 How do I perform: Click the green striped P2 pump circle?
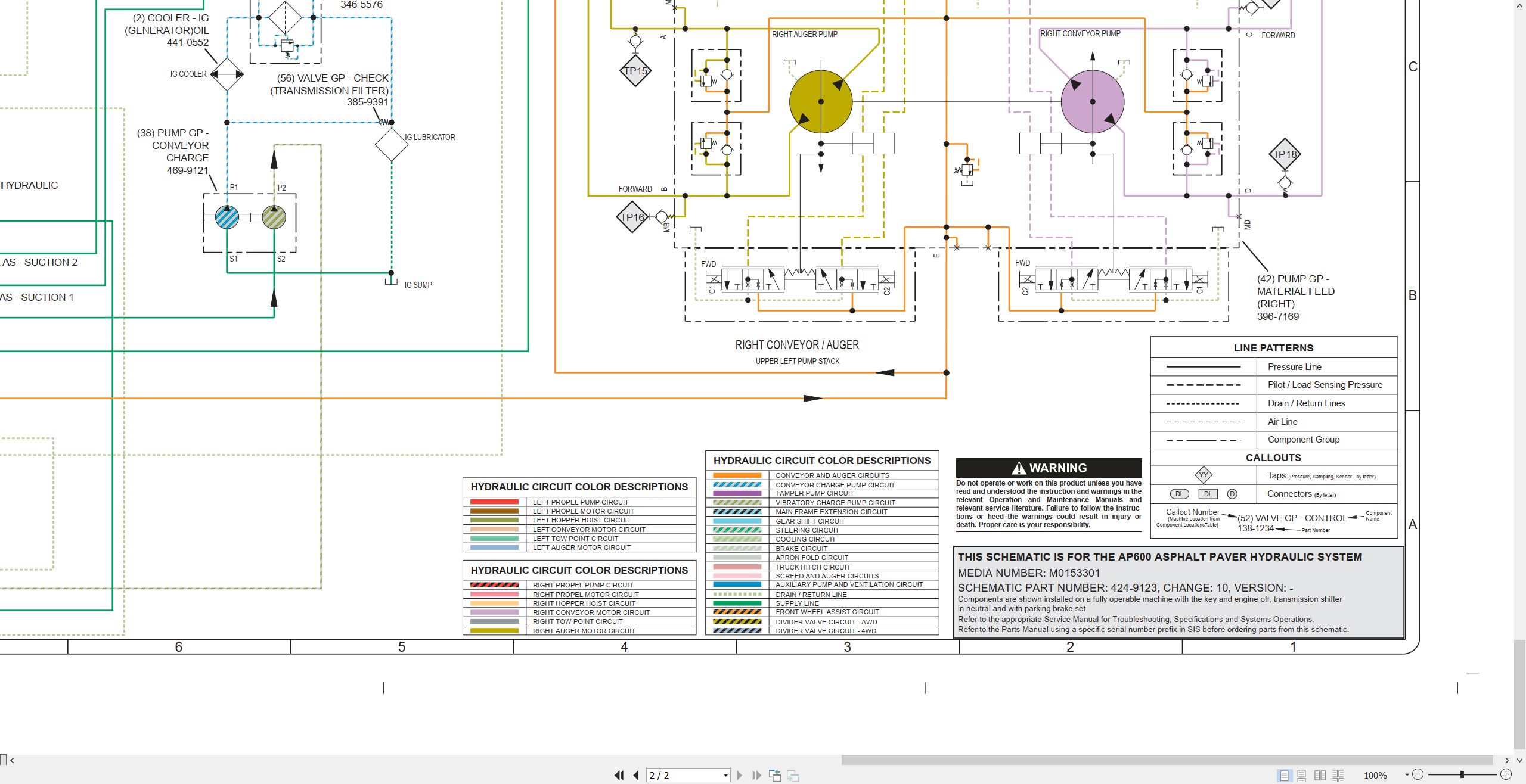pos(274,217)
